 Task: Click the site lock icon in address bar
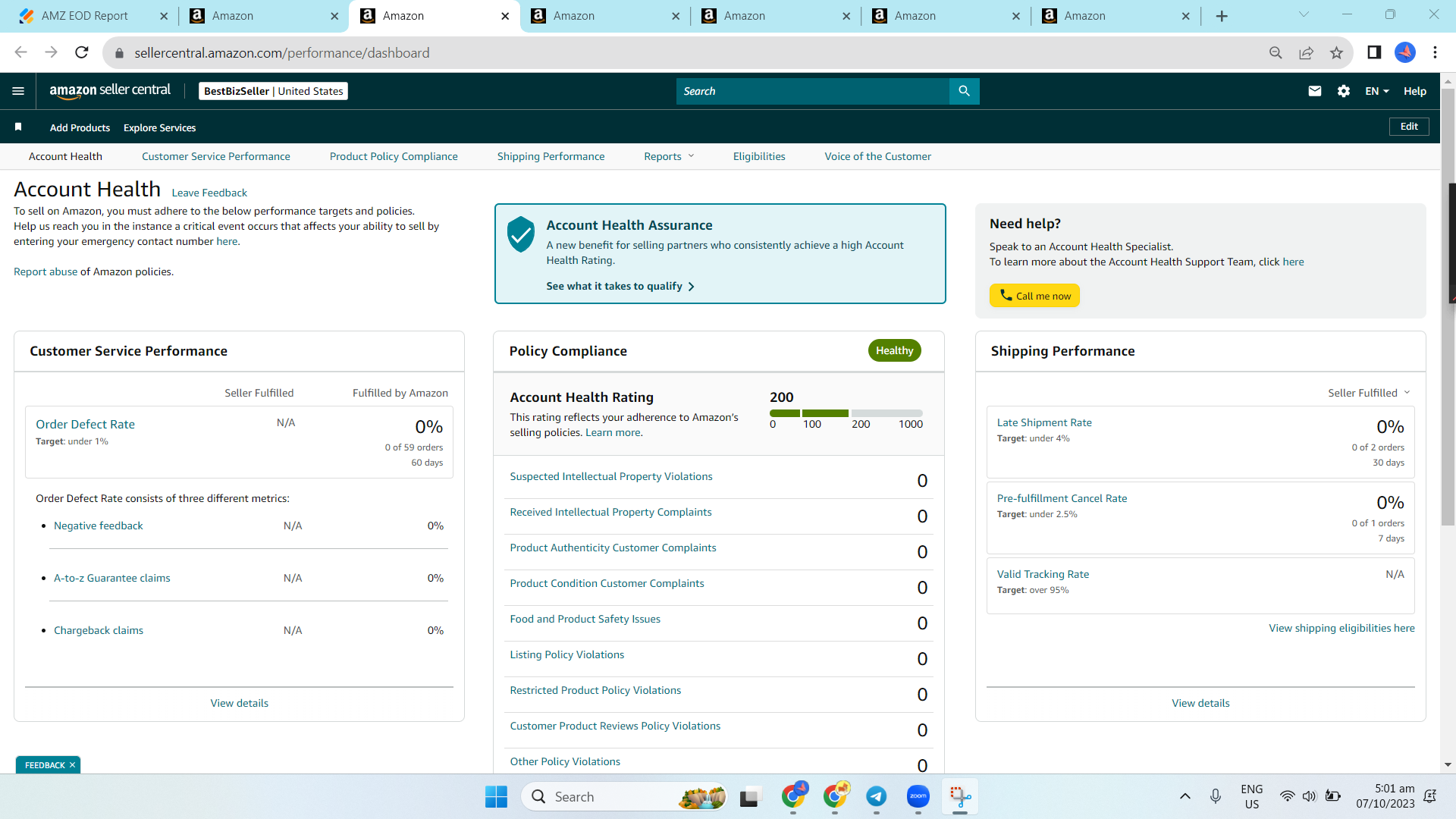[x=119, y=53]
